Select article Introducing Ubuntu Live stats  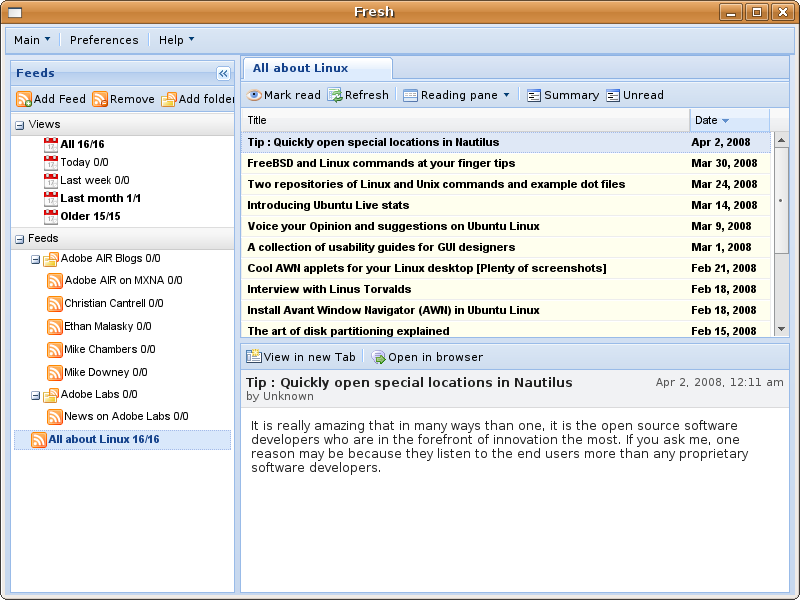click(x=506, y=205)
